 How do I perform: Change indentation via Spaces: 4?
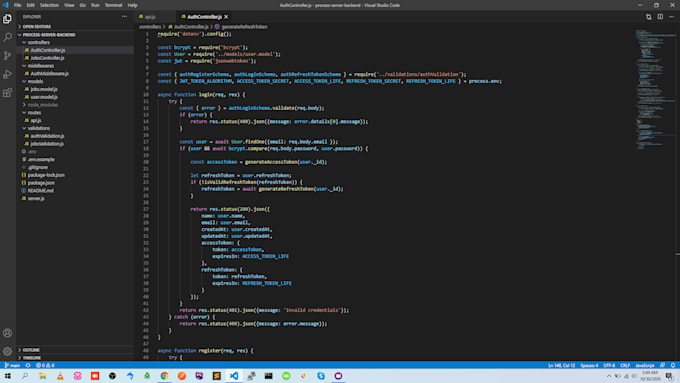(589, 366)
